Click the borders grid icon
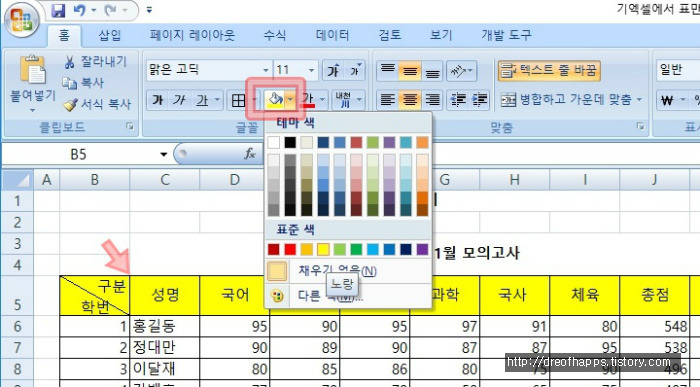This screenshot has width=700, height=387. [238, 100]
